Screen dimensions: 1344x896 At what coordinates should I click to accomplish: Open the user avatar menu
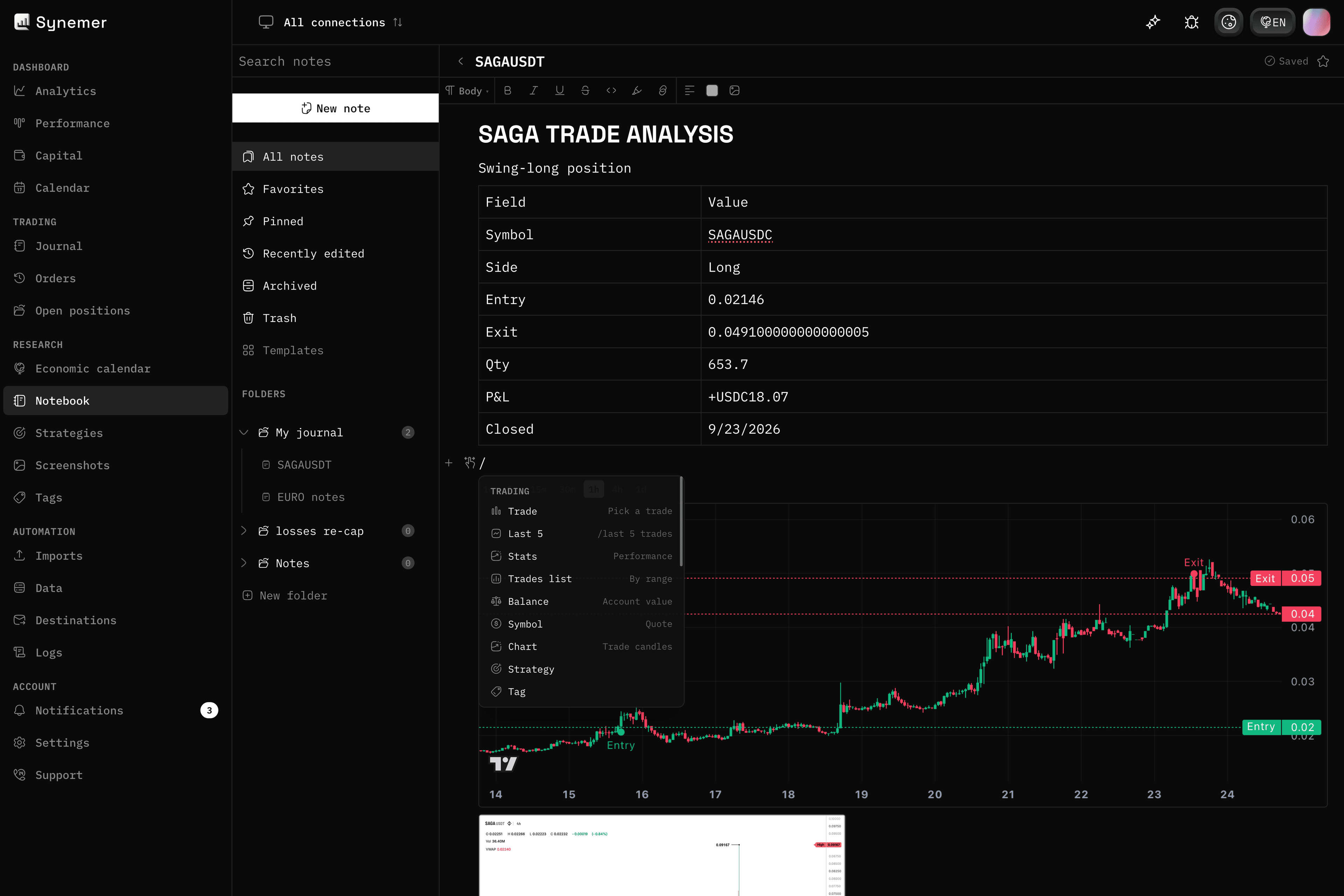(x=1317, y=22)
